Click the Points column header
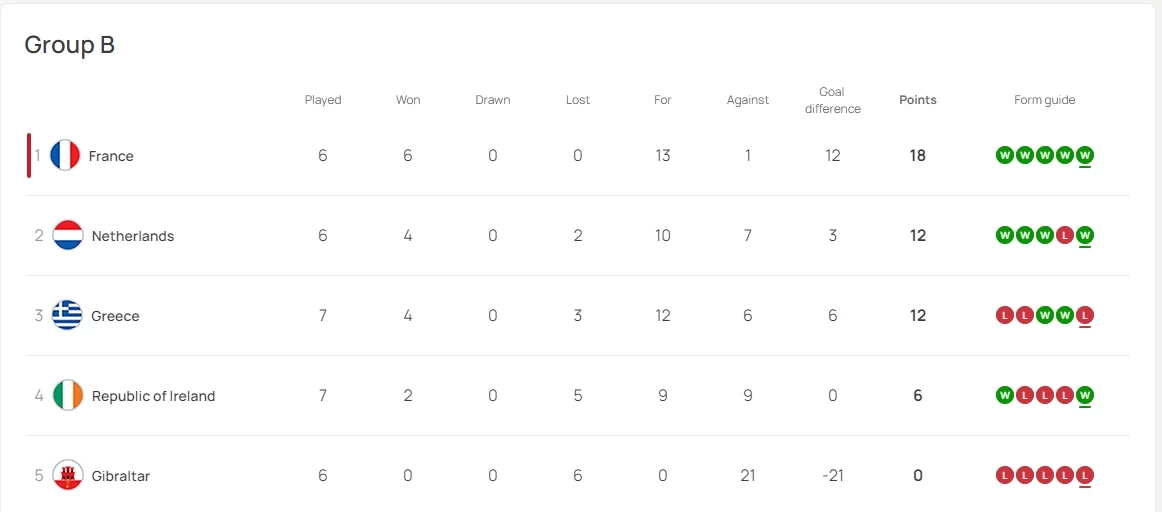The height and width of the screenshot is (512, 1162). [x=918, y=100]
